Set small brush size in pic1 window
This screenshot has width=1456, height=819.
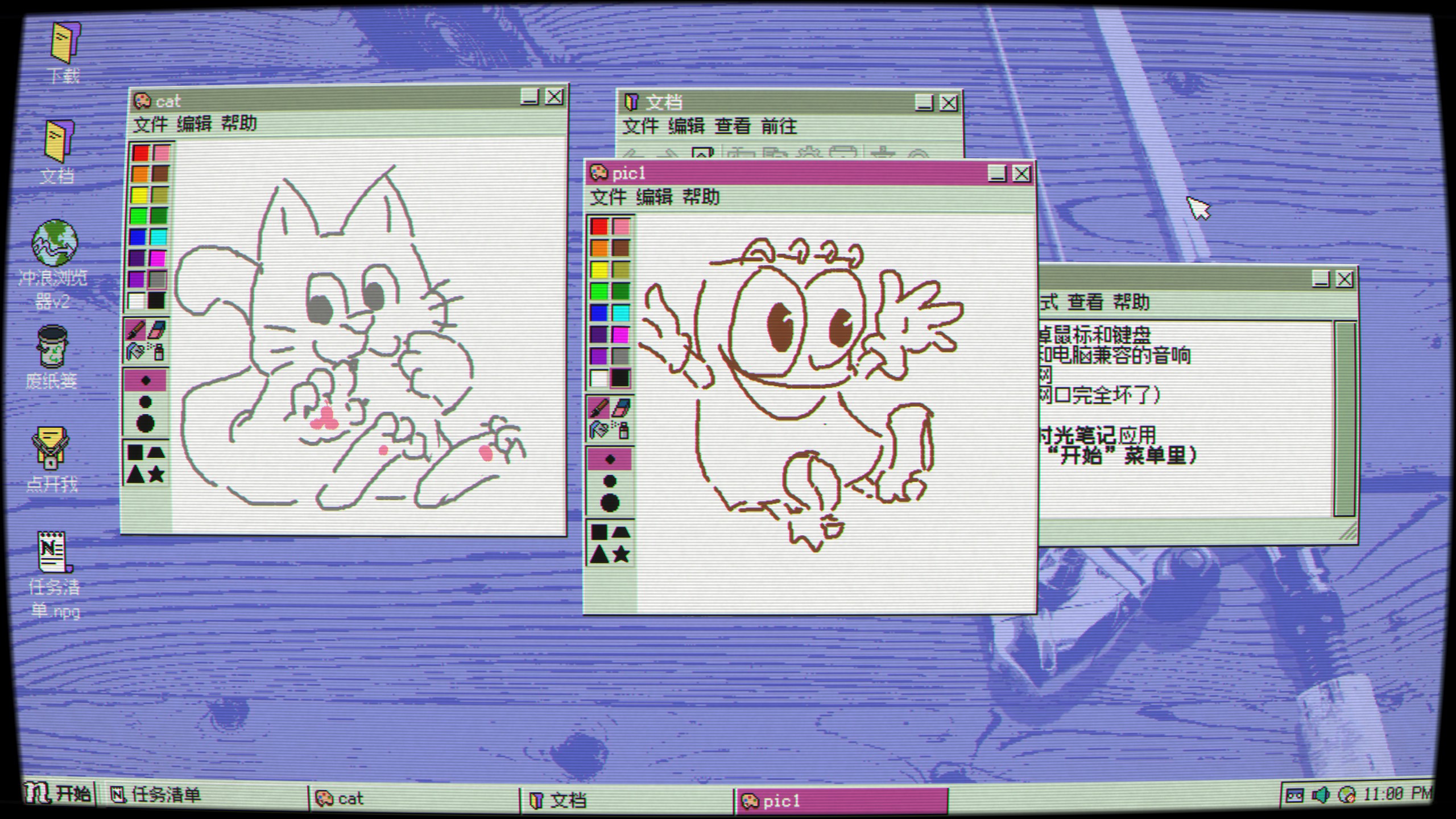(x=610, y=459)
